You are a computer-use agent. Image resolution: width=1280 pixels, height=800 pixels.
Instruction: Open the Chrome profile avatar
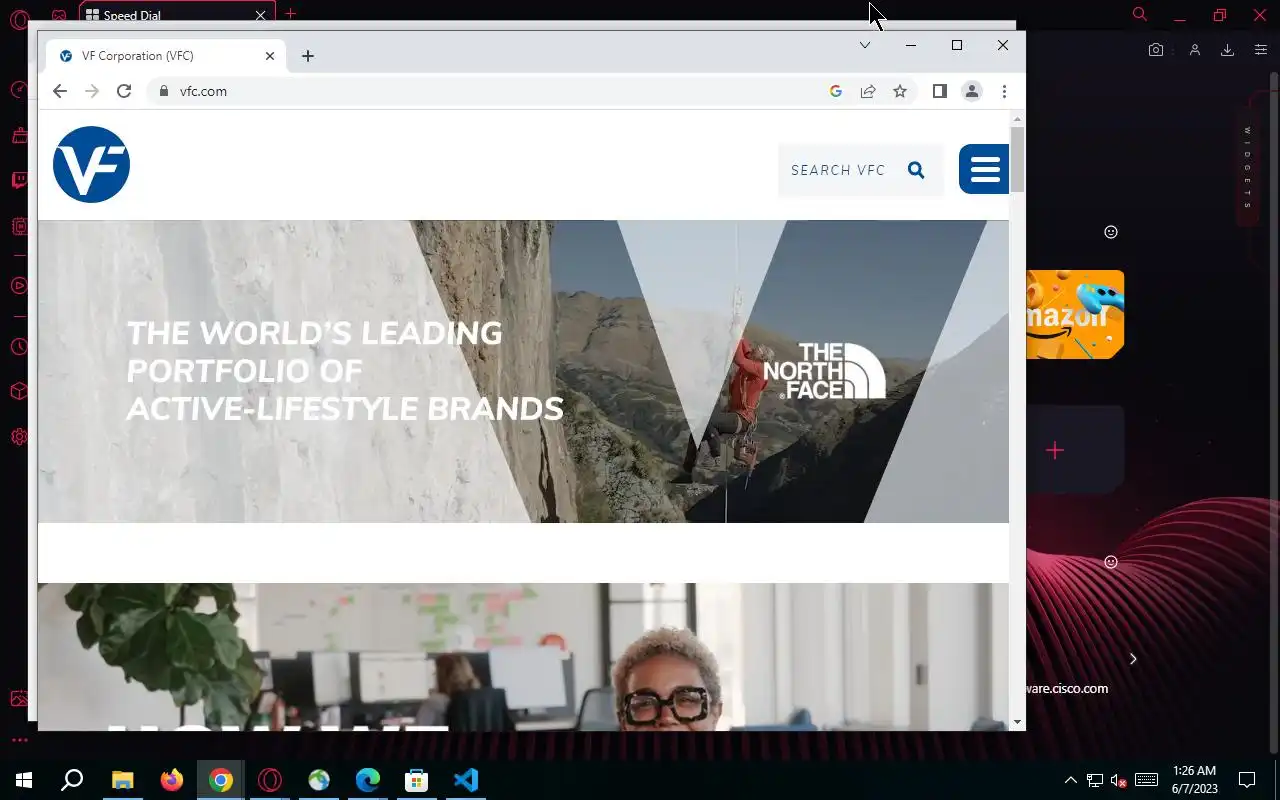click(x=972, y=91)
